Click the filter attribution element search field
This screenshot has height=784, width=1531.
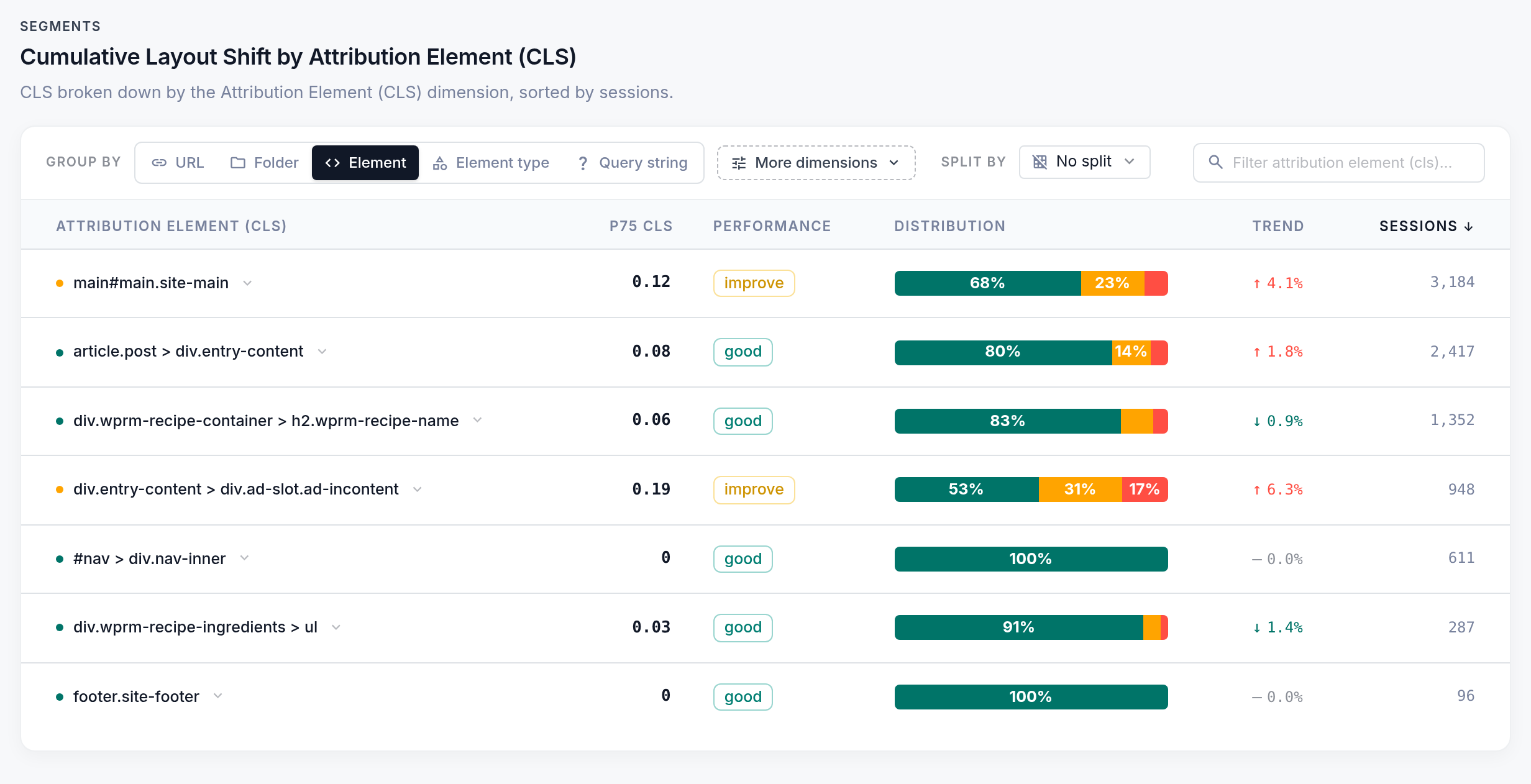(1338, 163)
